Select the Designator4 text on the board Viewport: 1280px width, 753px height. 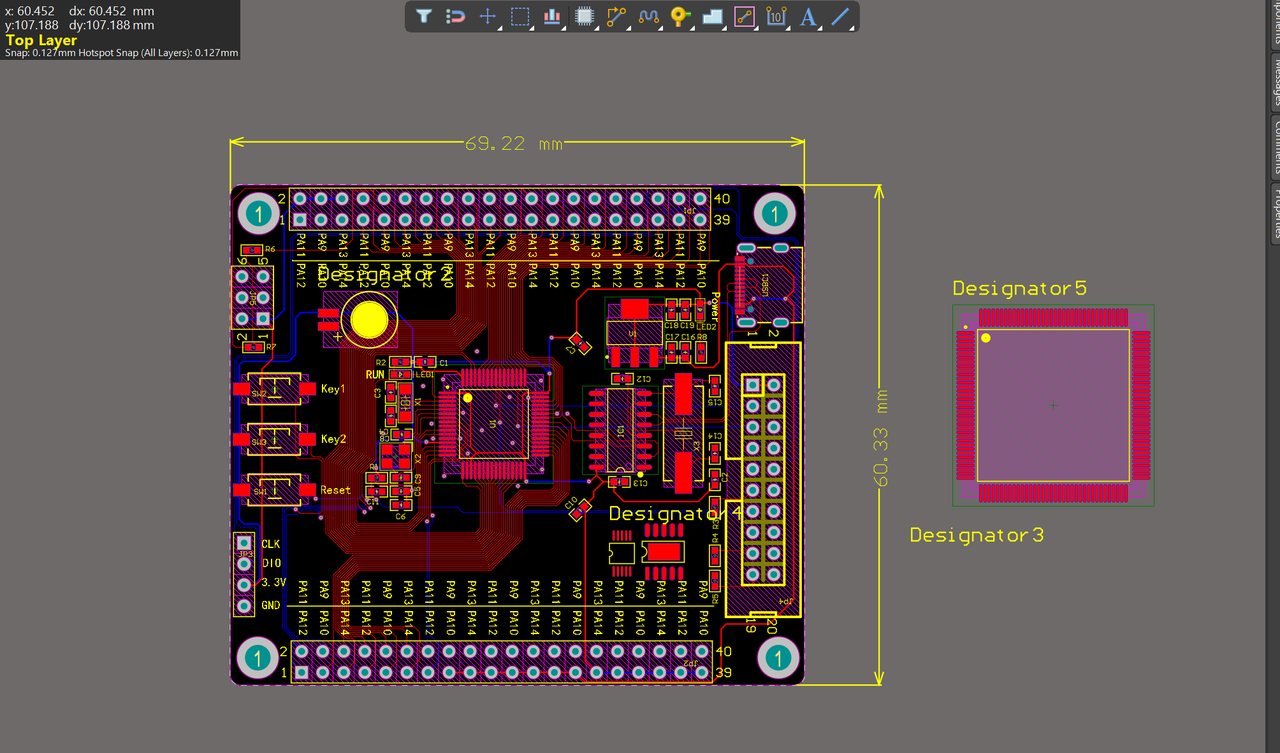point(677,513)
